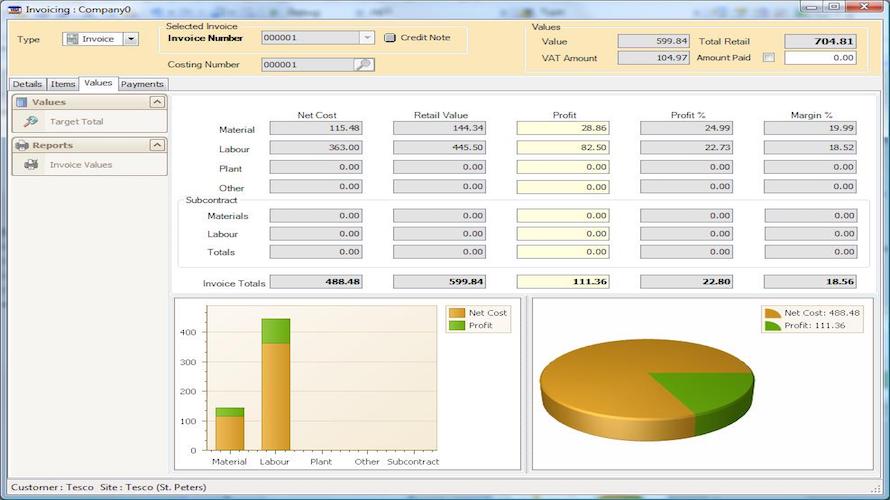Click the Target Total magnifier icon
This screenshot has width=890, height=500.
31,121
